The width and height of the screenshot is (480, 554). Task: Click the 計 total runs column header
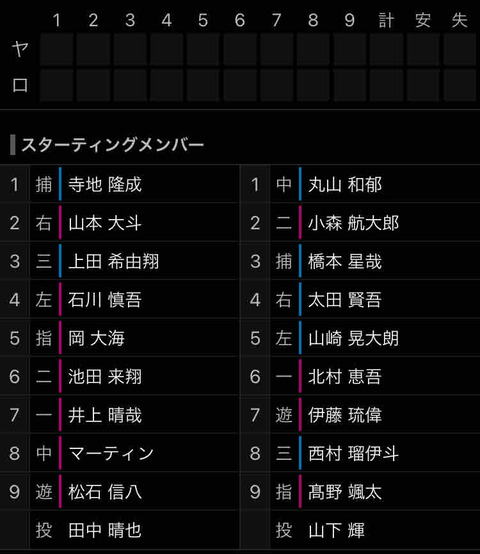386,20
